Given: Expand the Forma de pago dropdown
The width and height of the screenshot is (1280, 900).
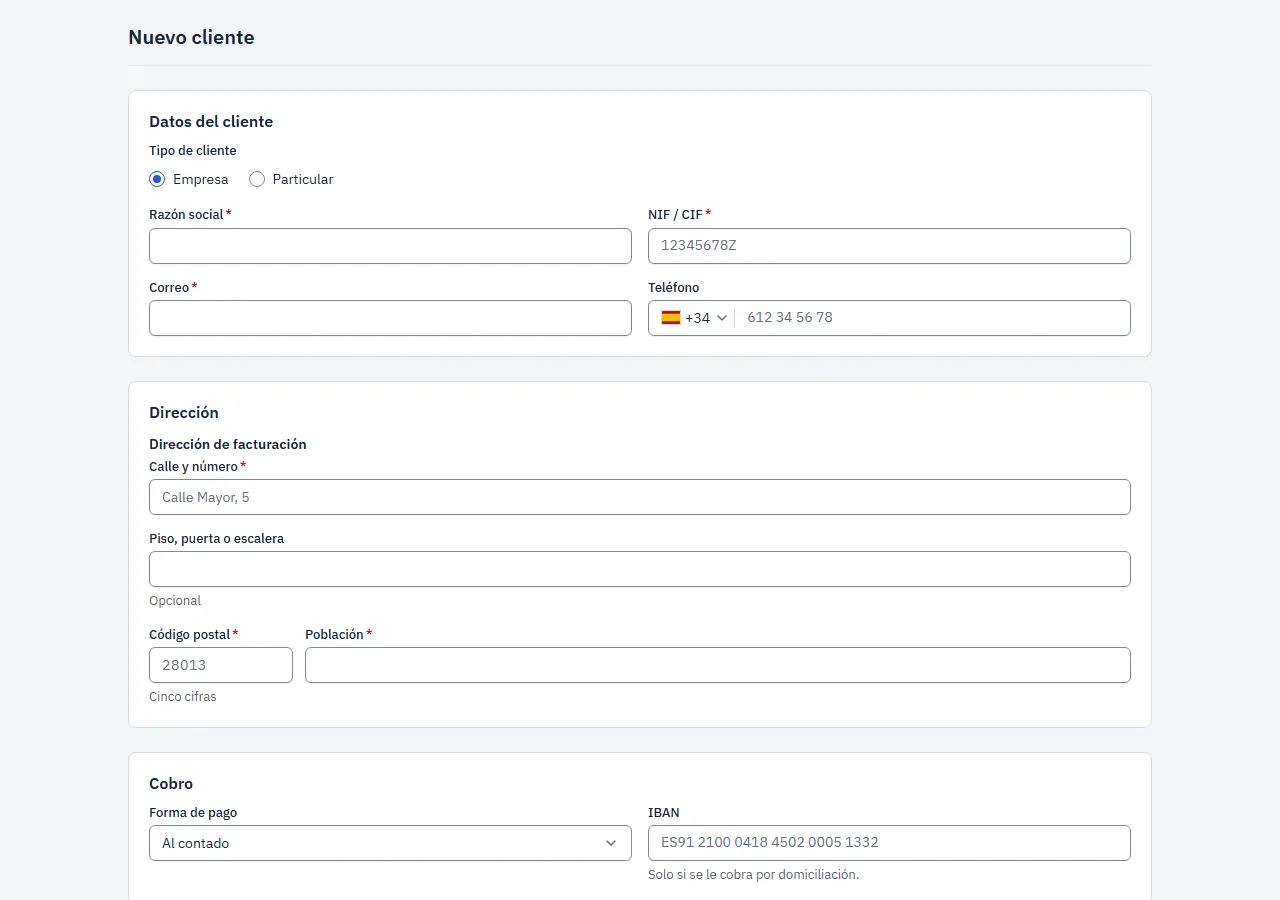Looking at the screenshot, I should [390, 843].
